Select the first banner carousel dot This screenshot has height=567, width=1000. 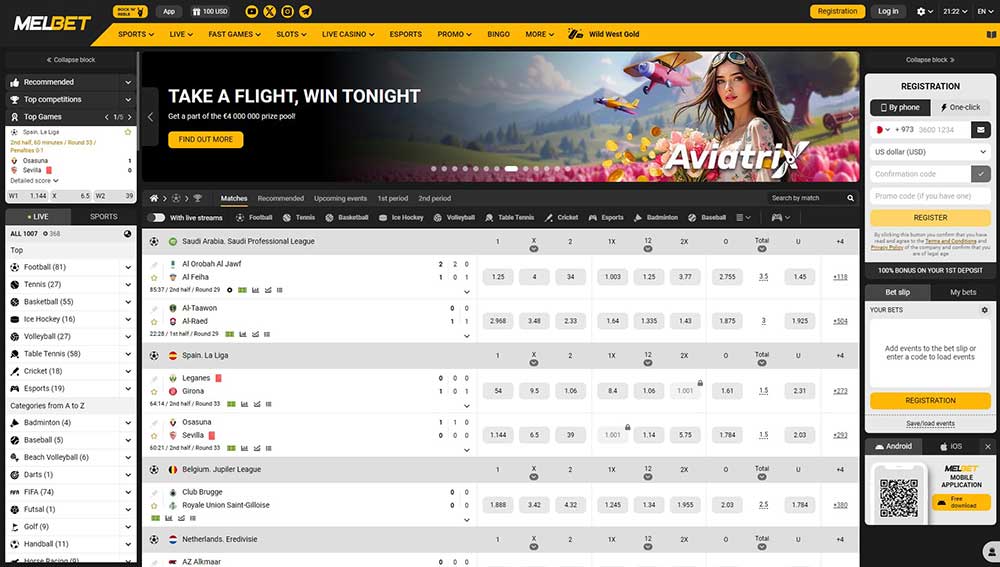click(x=434, y=169)
